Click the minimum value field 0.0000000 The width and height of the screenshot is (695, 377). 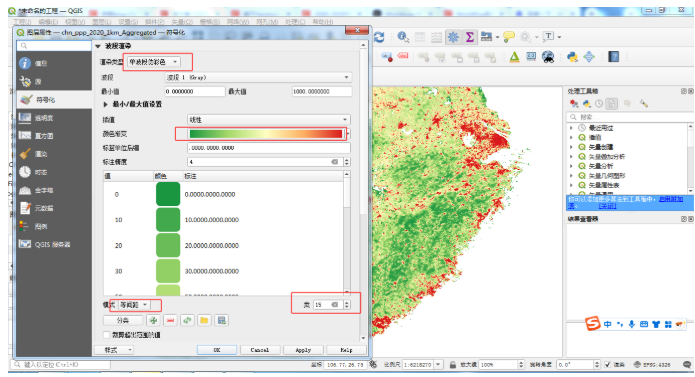point(195,91)
